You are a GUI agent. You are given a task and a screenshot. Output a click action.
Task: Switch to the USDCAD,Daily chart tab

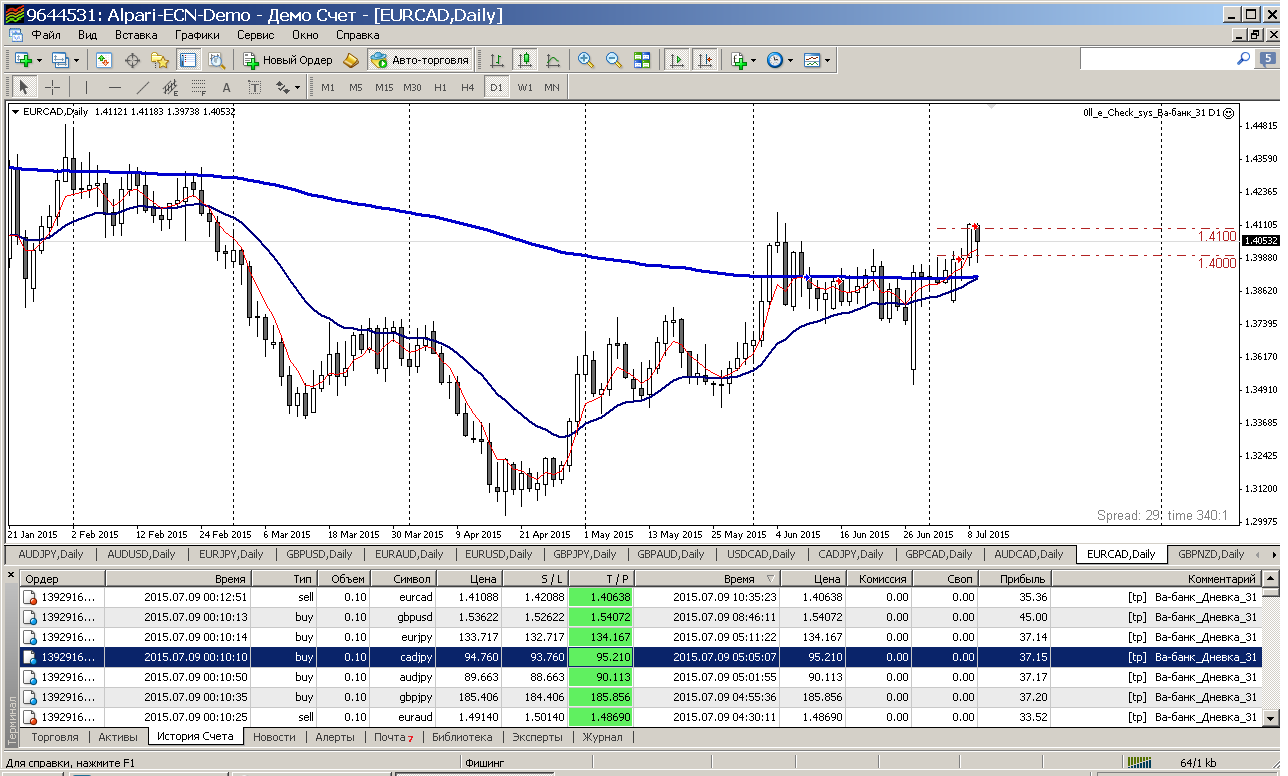(x=761, y=554)
